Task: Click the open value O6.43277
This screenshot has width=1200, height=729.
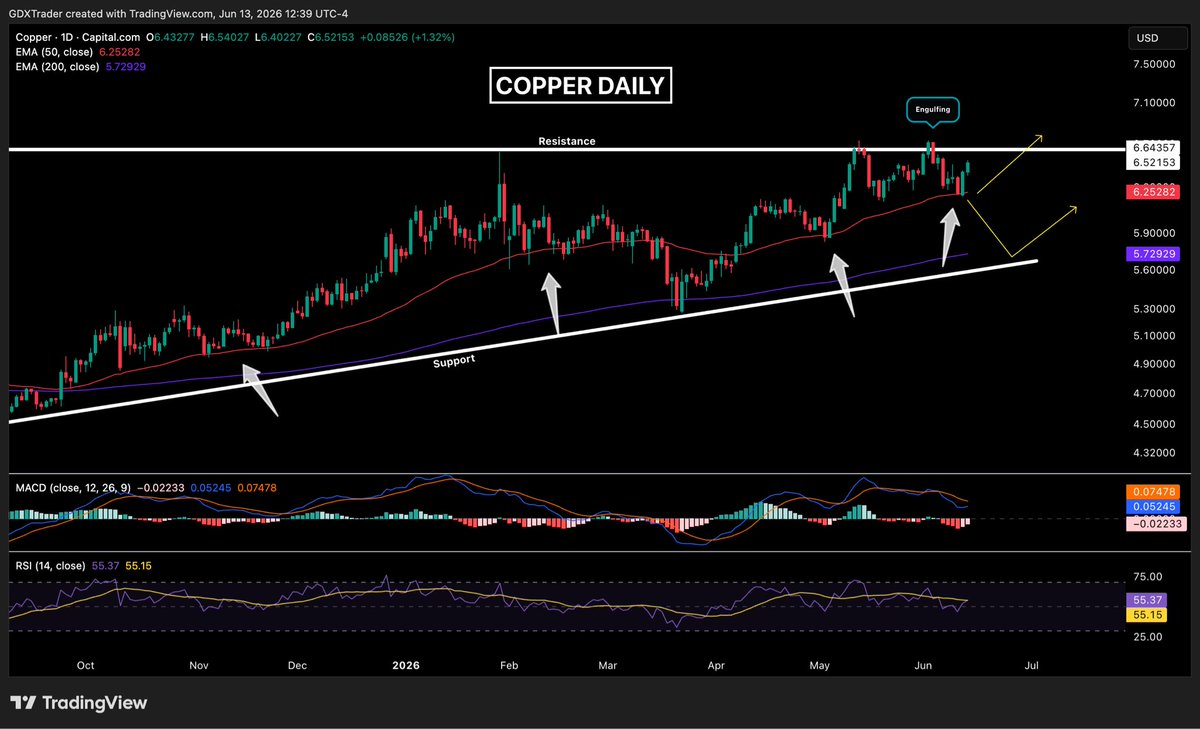Action: click(169, 37)
